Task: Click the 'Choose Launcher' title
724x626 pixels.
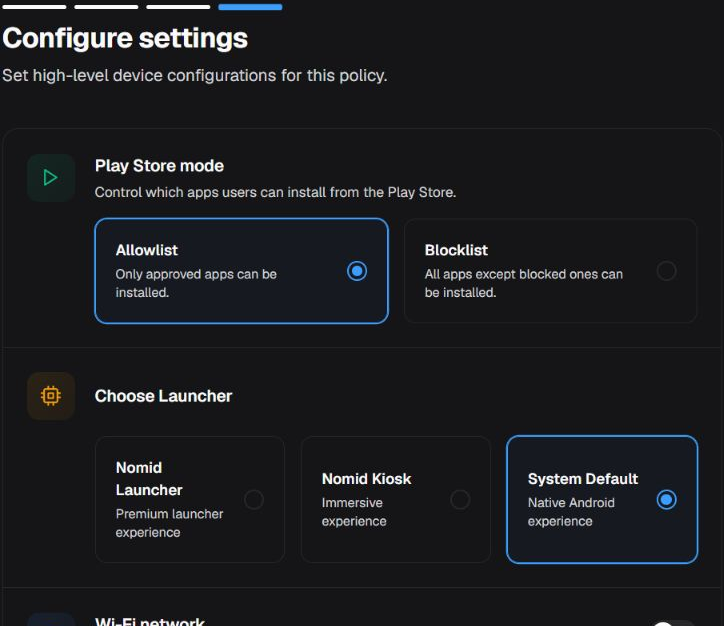Action: [163, 396]
